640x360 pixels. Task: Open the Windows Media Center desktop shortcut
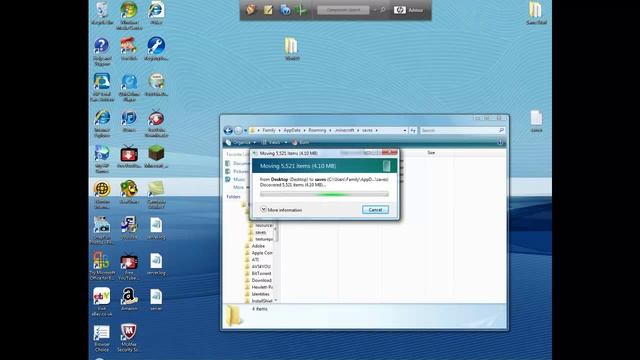pyautogui.click(x=129, y=15)
